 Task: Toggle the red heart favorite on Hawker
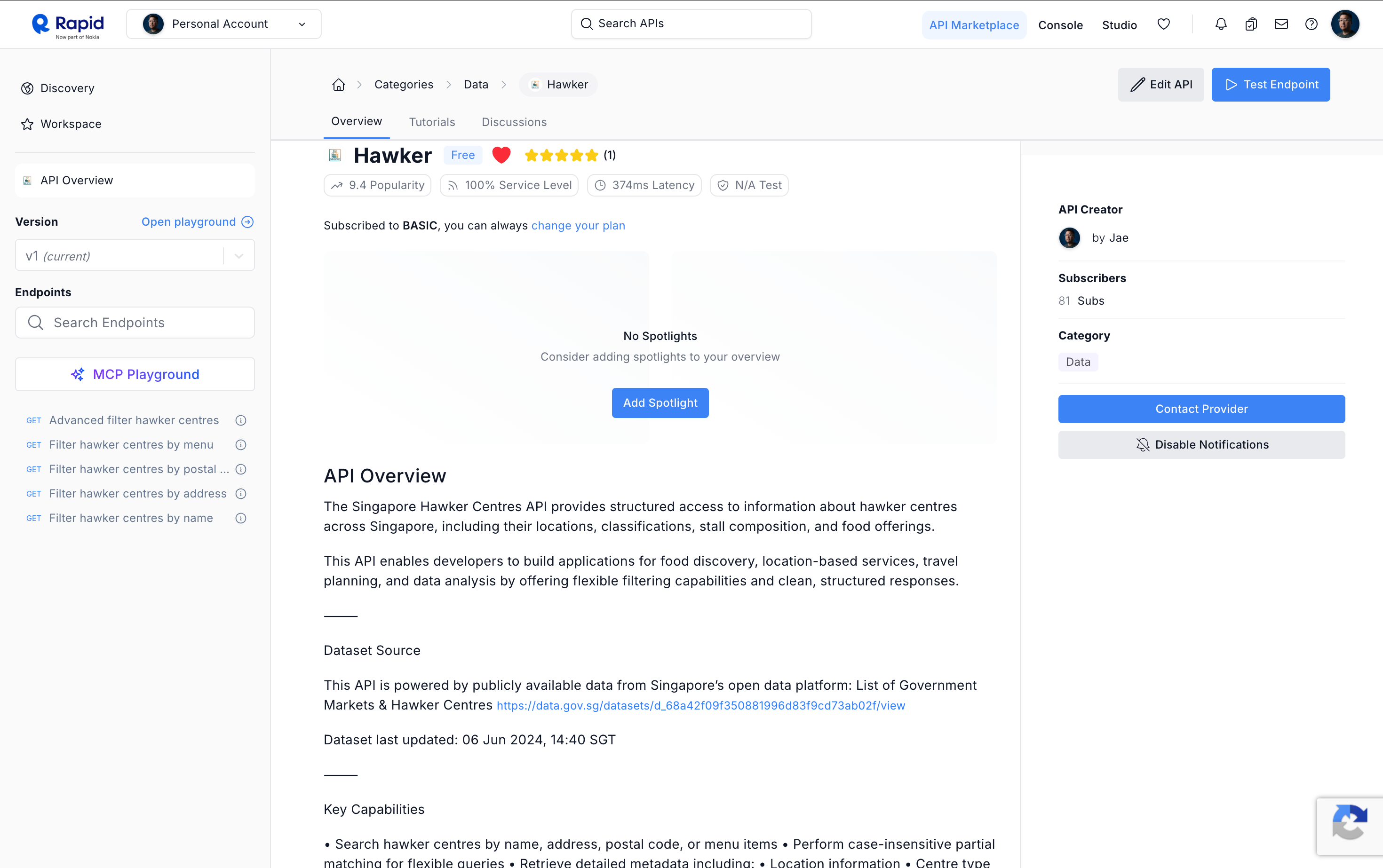tap(501, 155)
